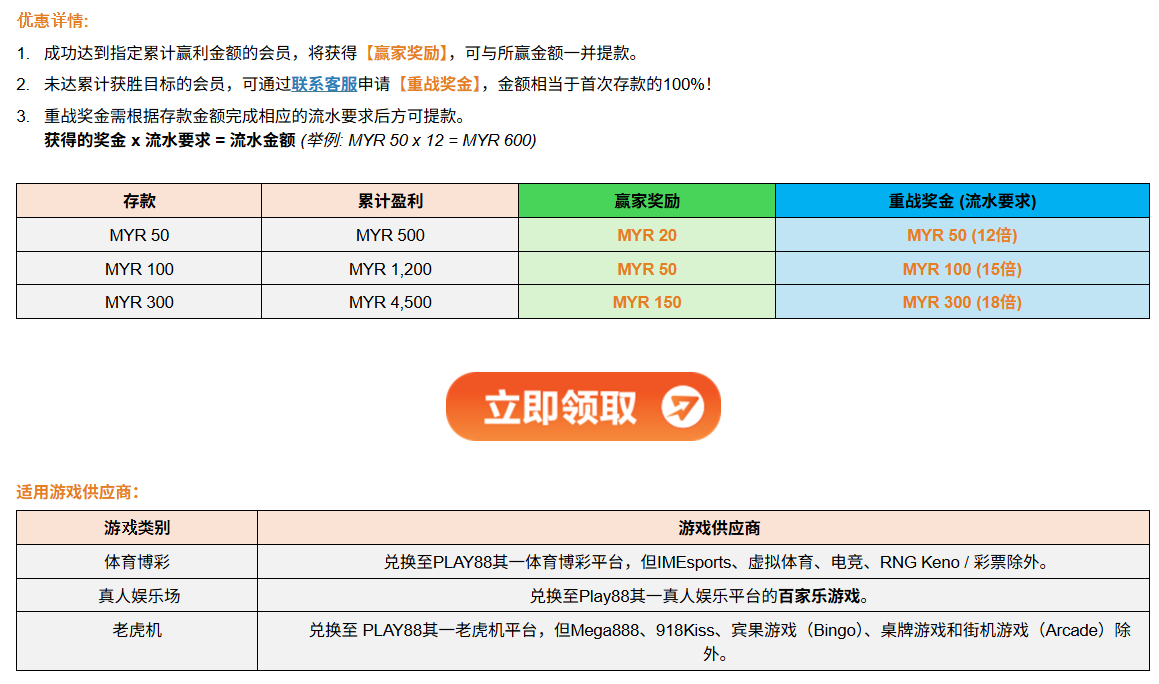
Task: Select the 游戏类别 column header
Action: point(137,528)
